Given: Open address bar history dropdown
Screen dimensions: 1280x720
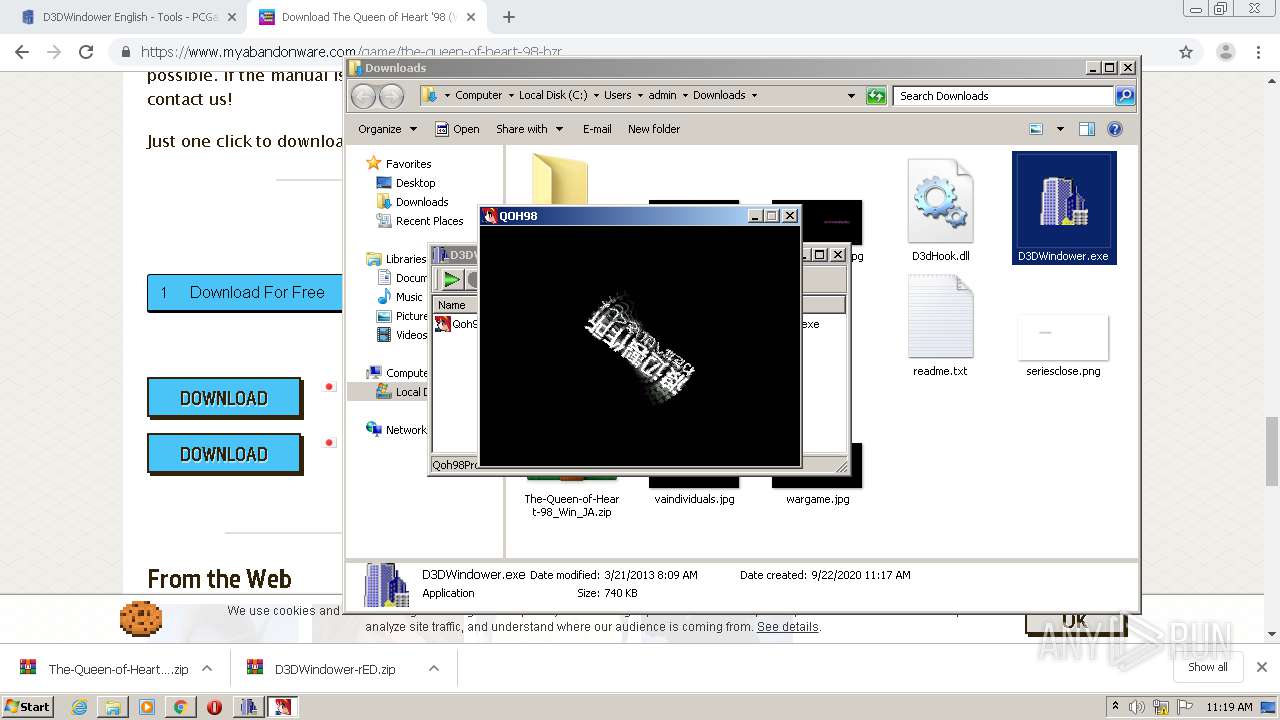Looking at the screenshot, I should pyautogui.click(x=851, y=96).
